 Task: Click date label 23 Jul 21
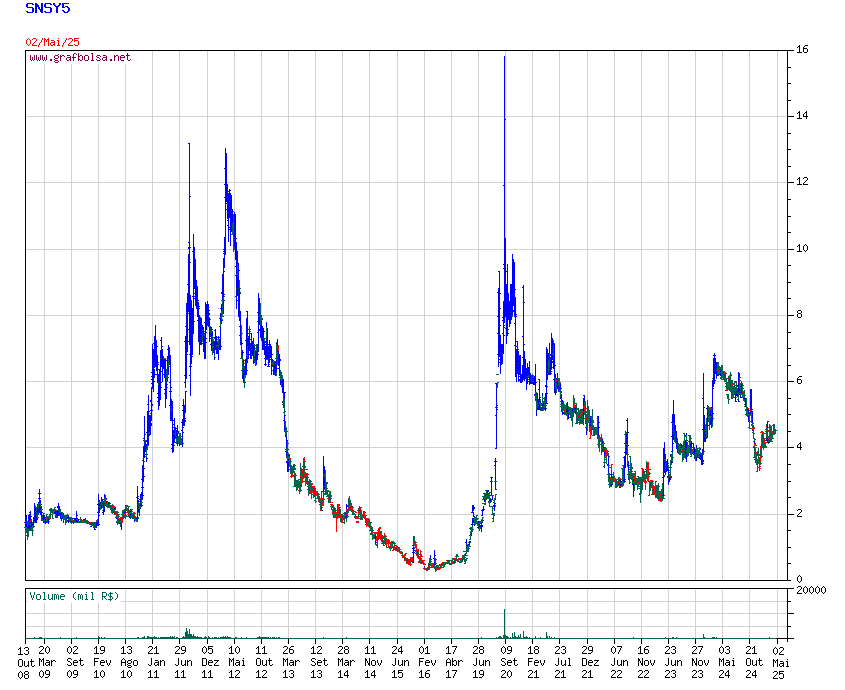(562, 663)
